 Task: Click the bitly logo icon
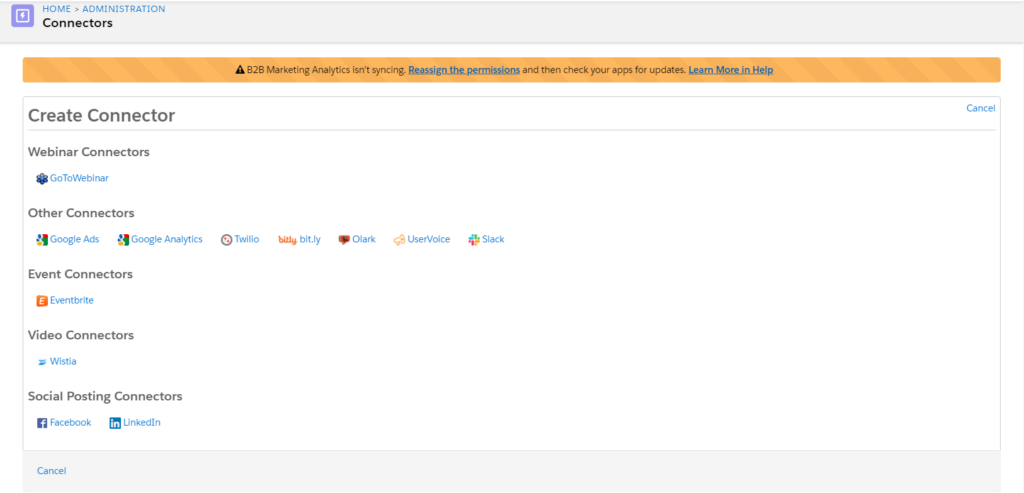(x=287, y=240)
